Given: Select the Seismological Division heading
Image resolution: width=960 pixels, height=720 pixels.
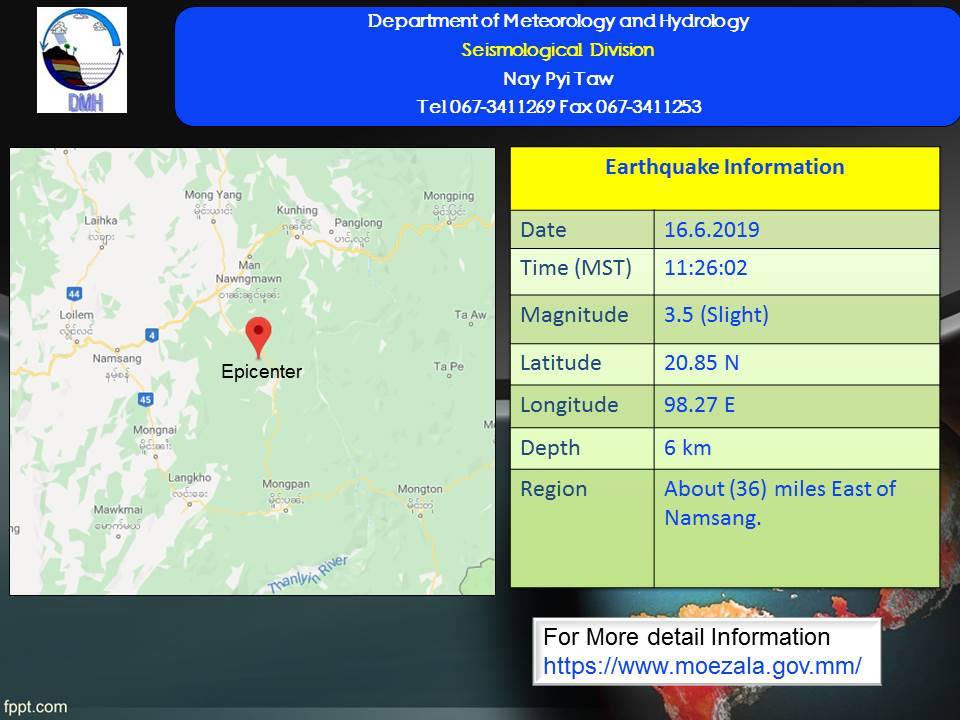Looking at the screenshot, I should [x=557, y=50].
